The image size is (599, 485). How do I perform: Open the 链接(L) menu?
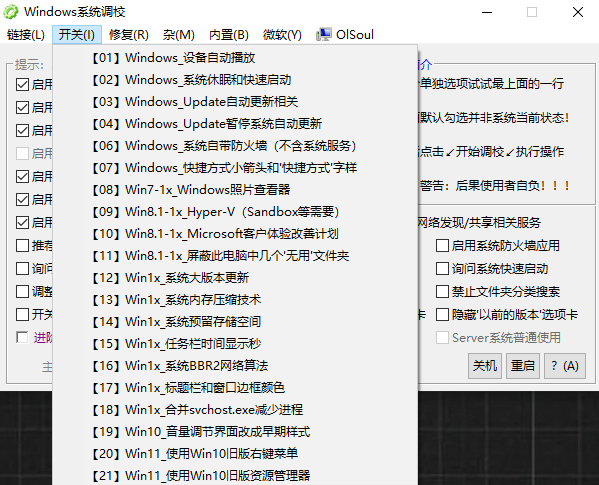[26, 35]
